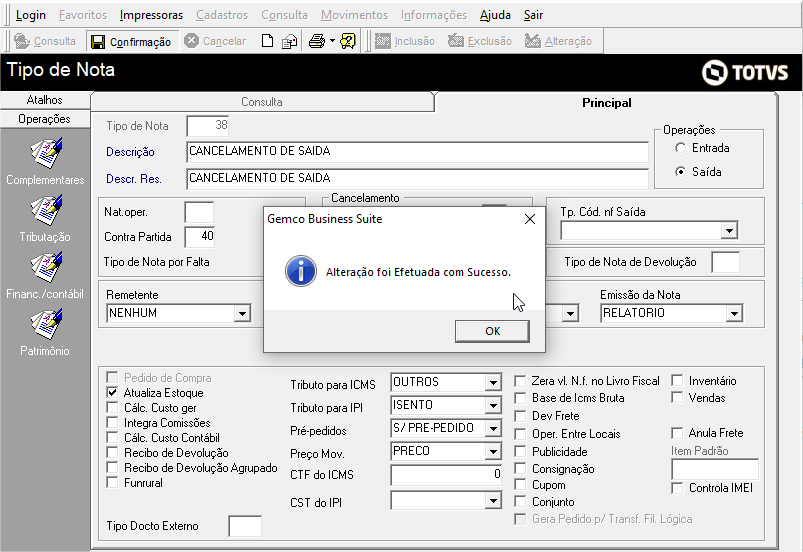Check Zera vl. N.f. no Livro Fiscal
The width and height of the screenshot is (803, 552).
pyautogui.click(x=520, y=381)
